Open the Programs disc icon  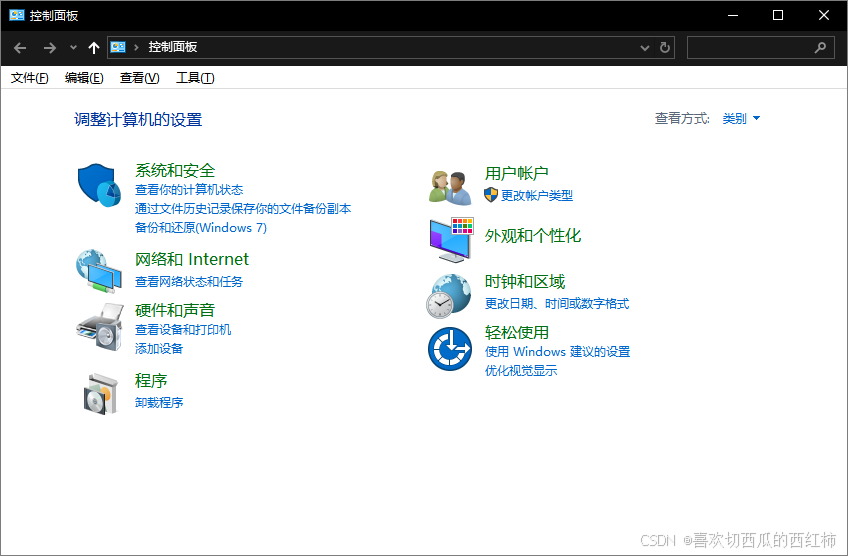[x=101, y=394]
